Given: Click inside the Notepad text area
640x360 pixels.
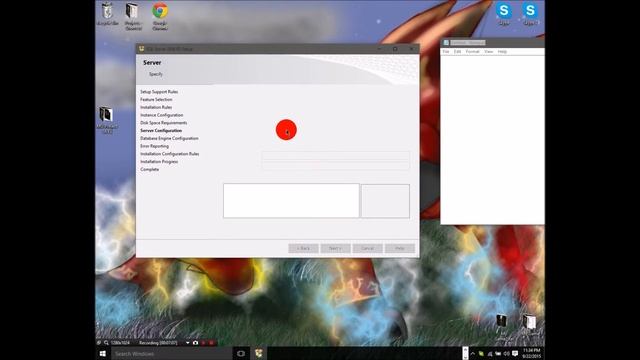Looking at the screenshot, I should pyautogui.click(x=492, y=140).
